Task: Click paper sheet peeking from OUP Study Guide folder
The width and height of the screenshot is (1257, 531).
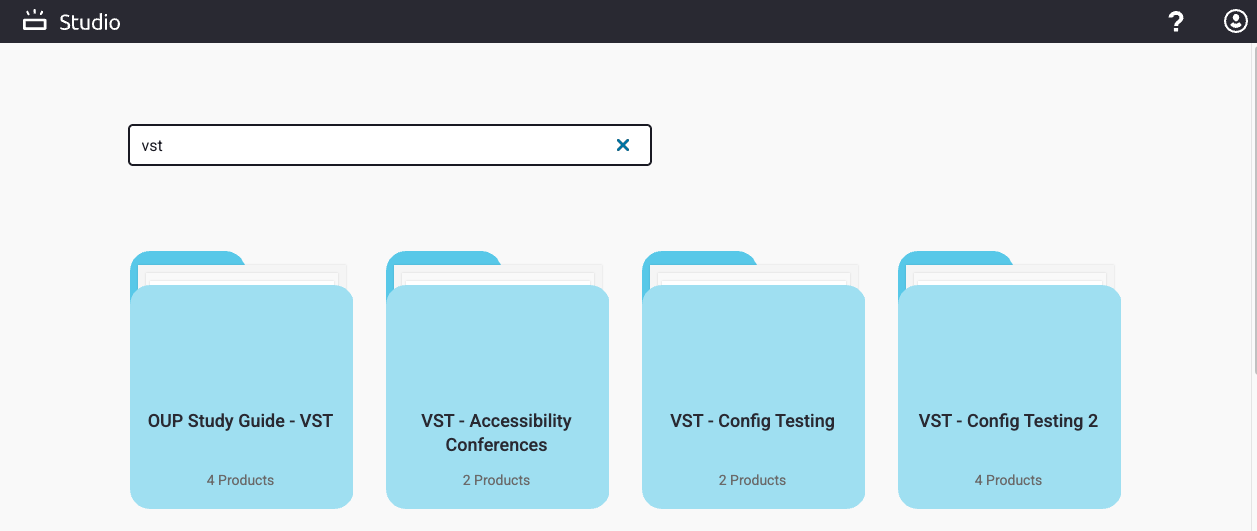Action: coord(294,277)
